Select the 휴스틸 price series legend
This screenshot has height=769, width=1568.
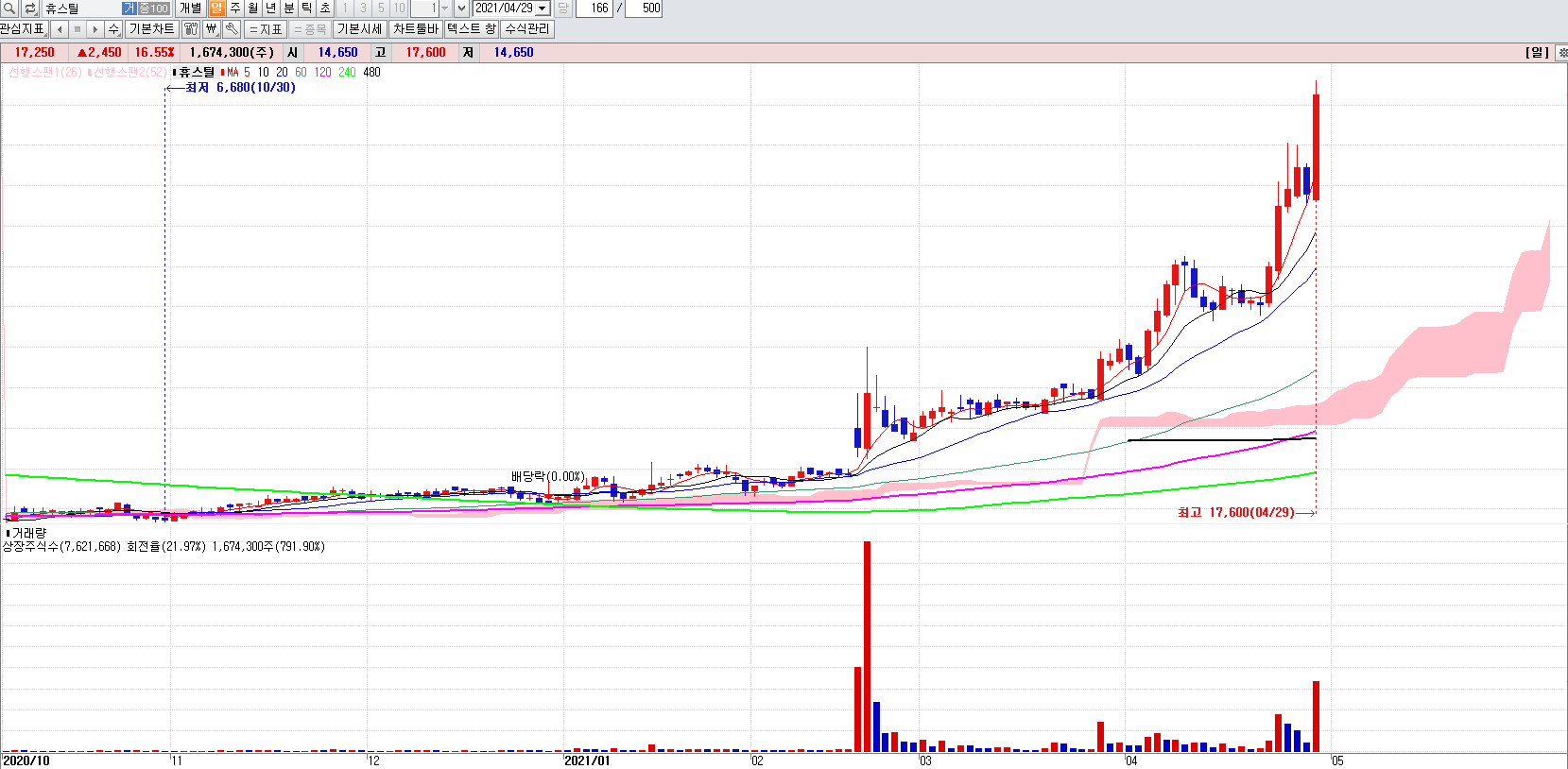coord(195,72)
